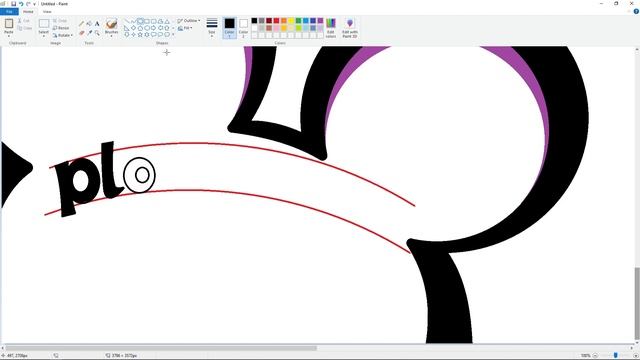The height and width of the screenshot is (360, 640).
Task: Pick the yellow color swatch
Action: coord(291,20)
